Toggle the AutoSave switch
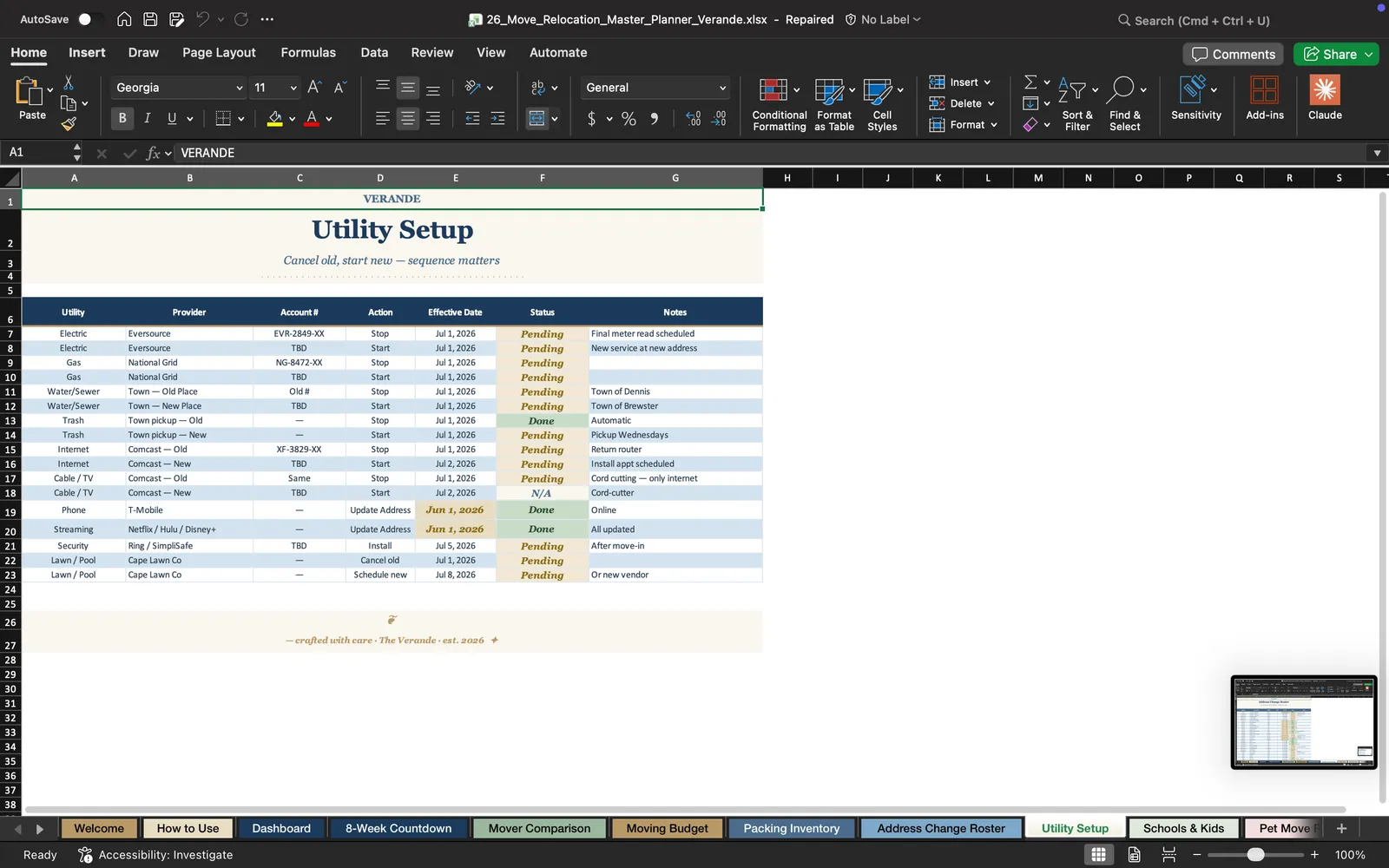Image resolution: width=1389 pixels, height=868 pixels. (x=89, y=19)
